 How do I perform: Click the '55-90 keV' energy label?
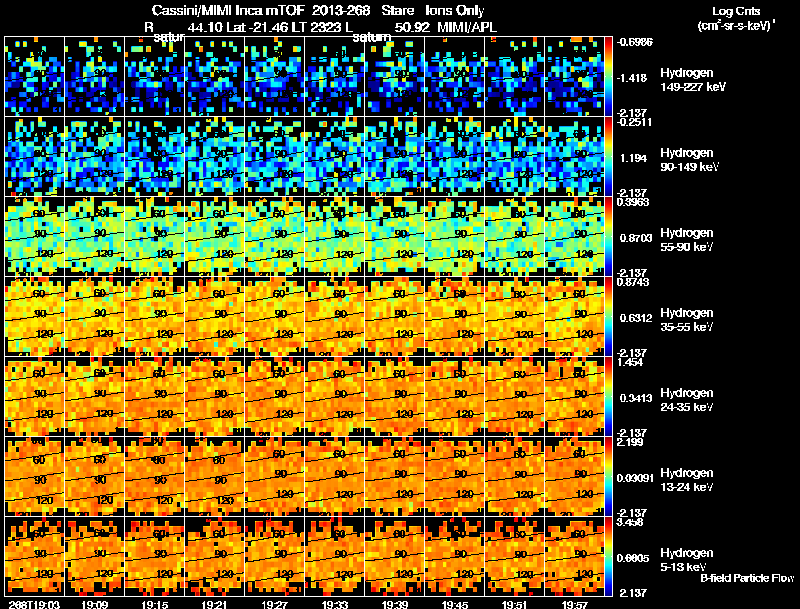tap(687, 247)
